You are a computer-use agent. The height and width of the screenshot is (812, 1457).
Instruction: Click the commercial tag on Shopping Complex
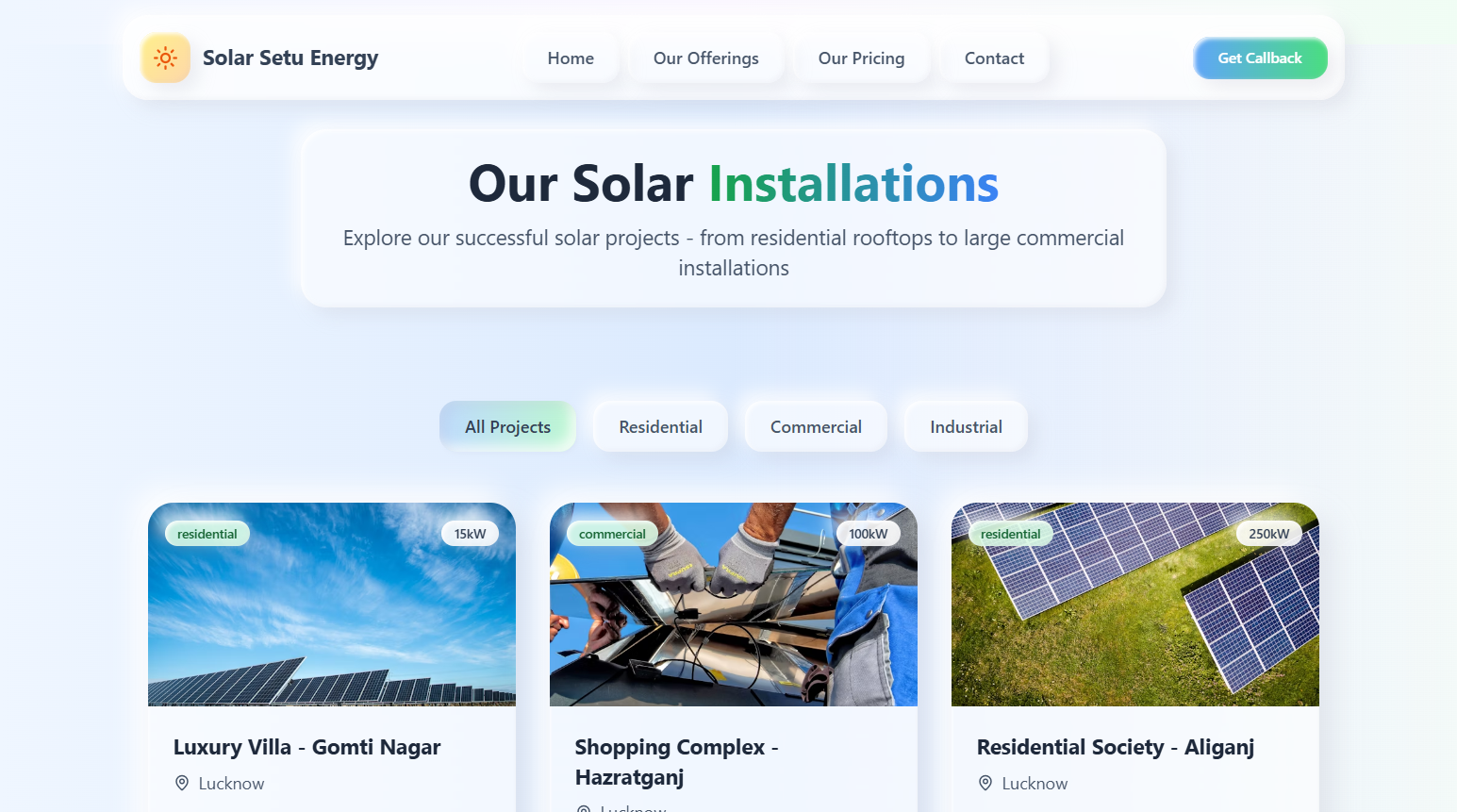pyautogui.click(x=612, y=534)
